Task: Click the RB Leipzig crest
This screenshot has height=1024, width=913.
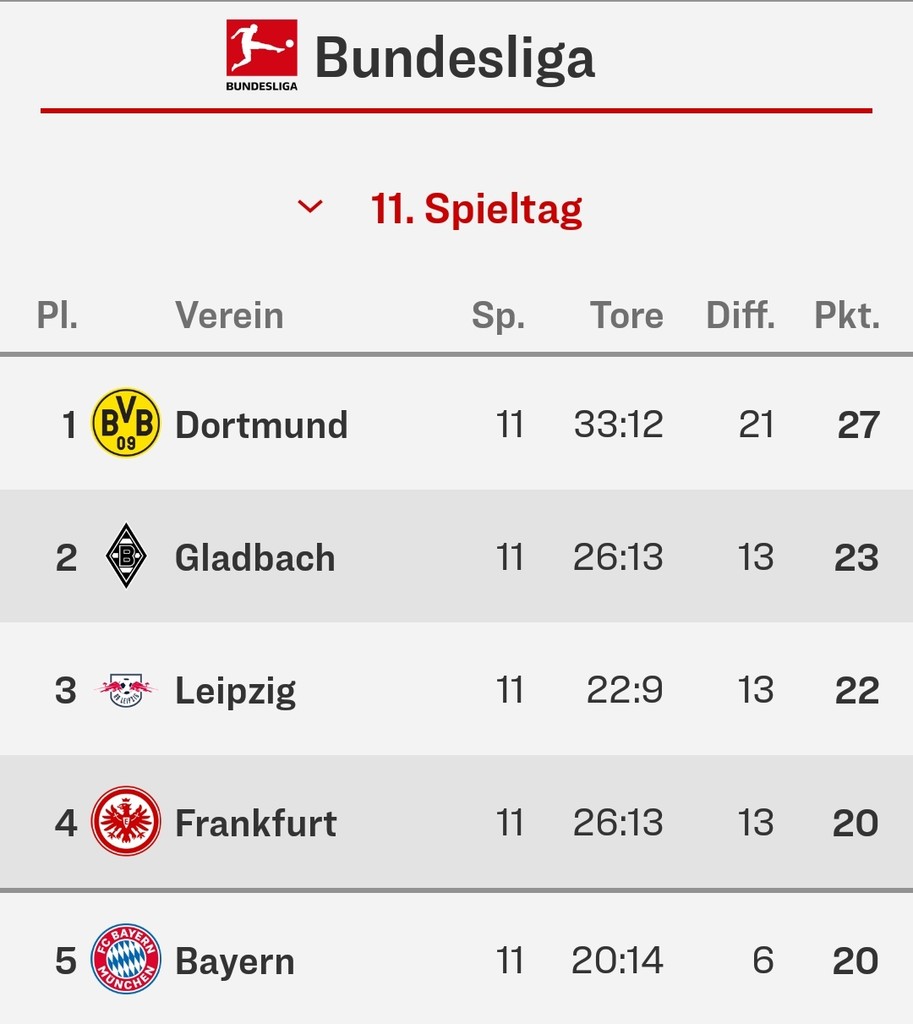Action: point(126,690)
